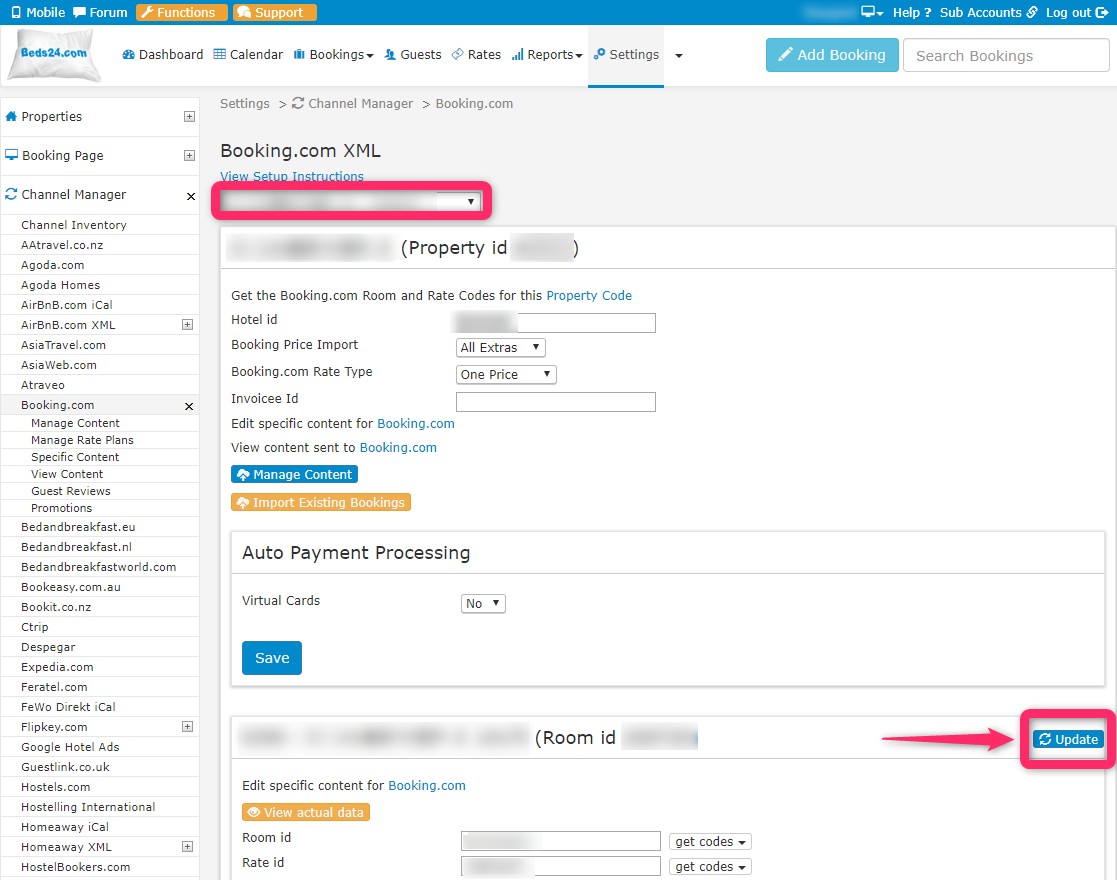Open the Rates menu item
Viewport: 1117px width, 880px height.
476,55
